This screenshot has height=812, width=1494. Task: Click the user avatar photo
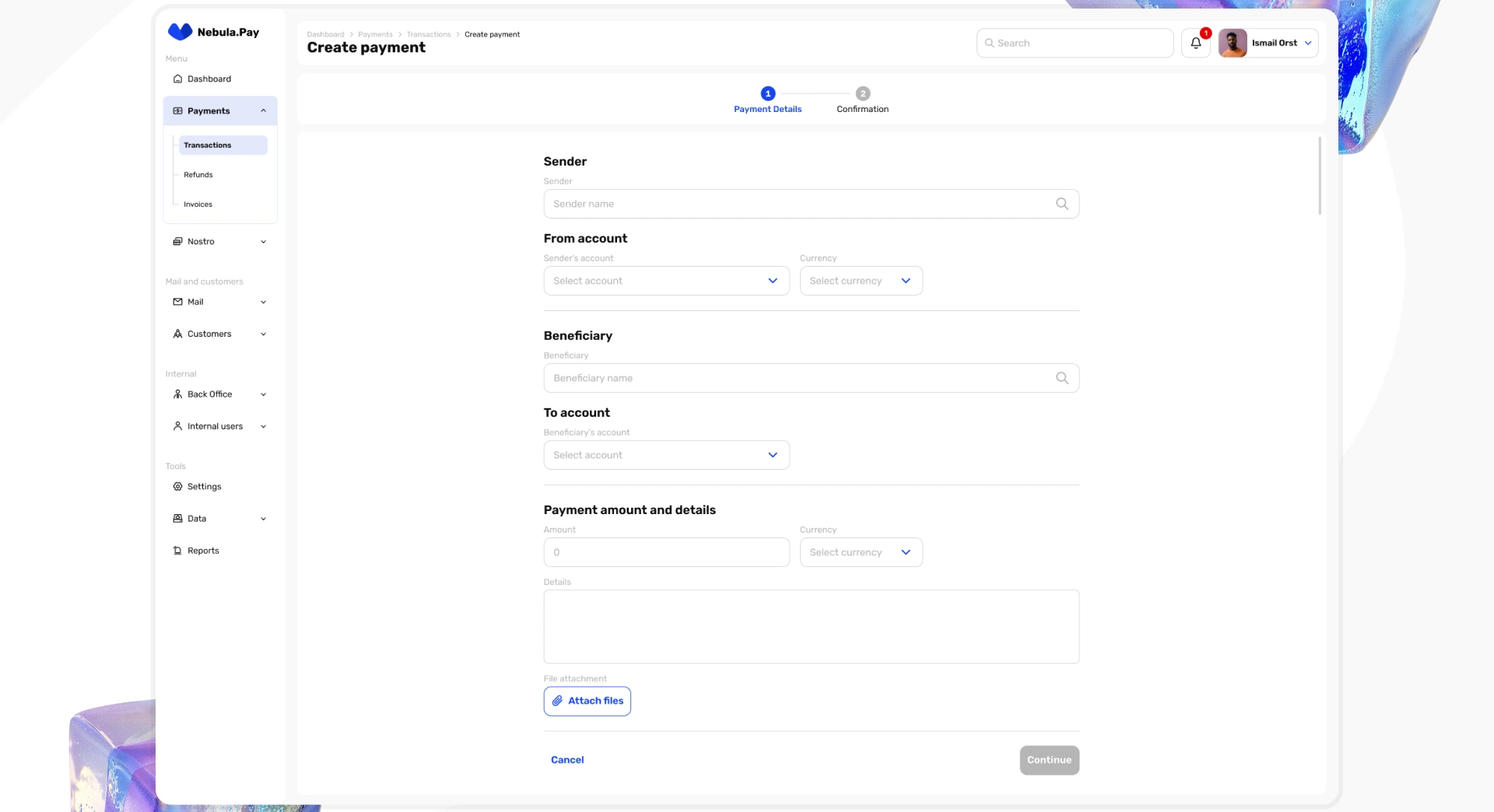pos(1233,44)
